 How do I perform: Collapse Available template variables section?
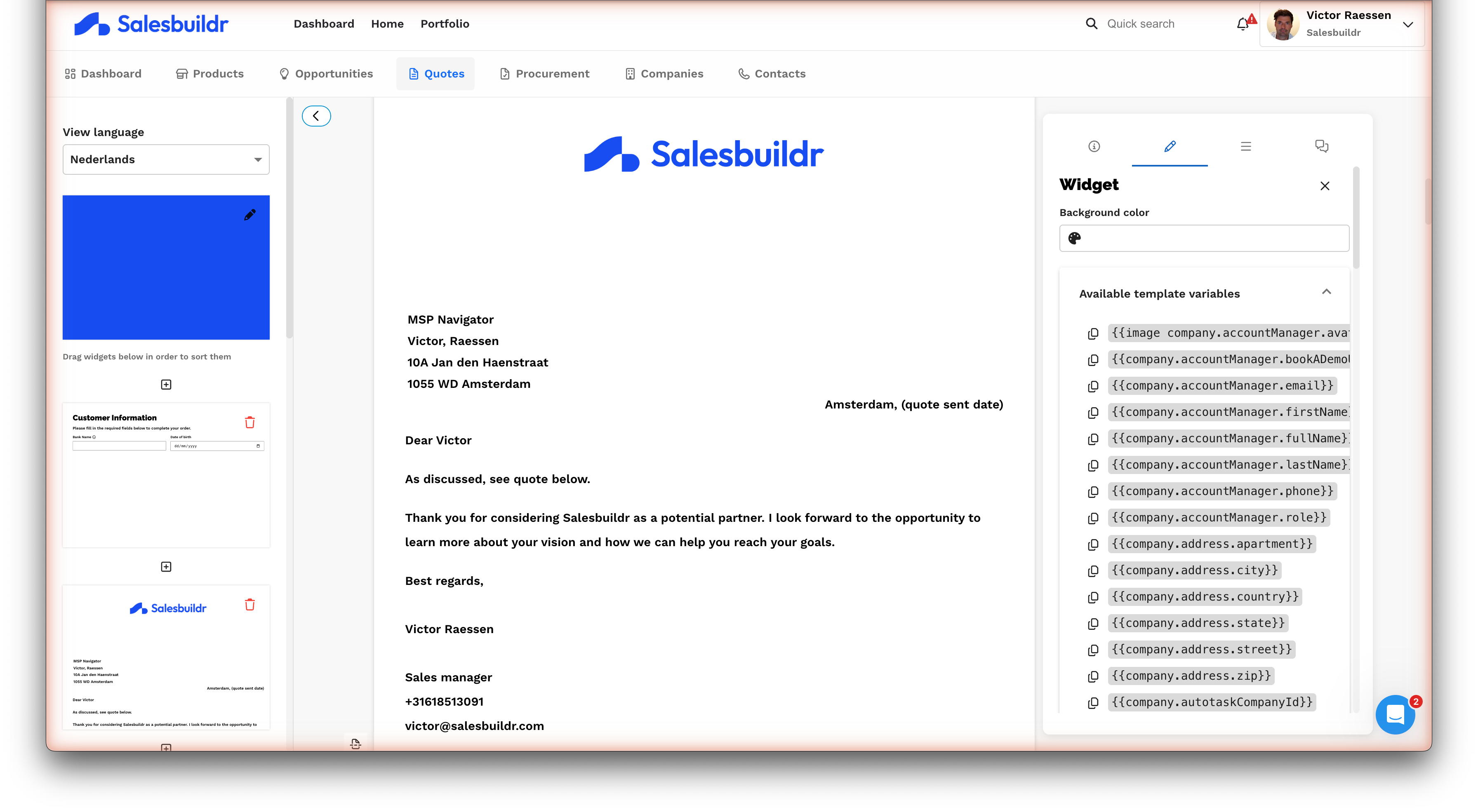[1326, 292]
